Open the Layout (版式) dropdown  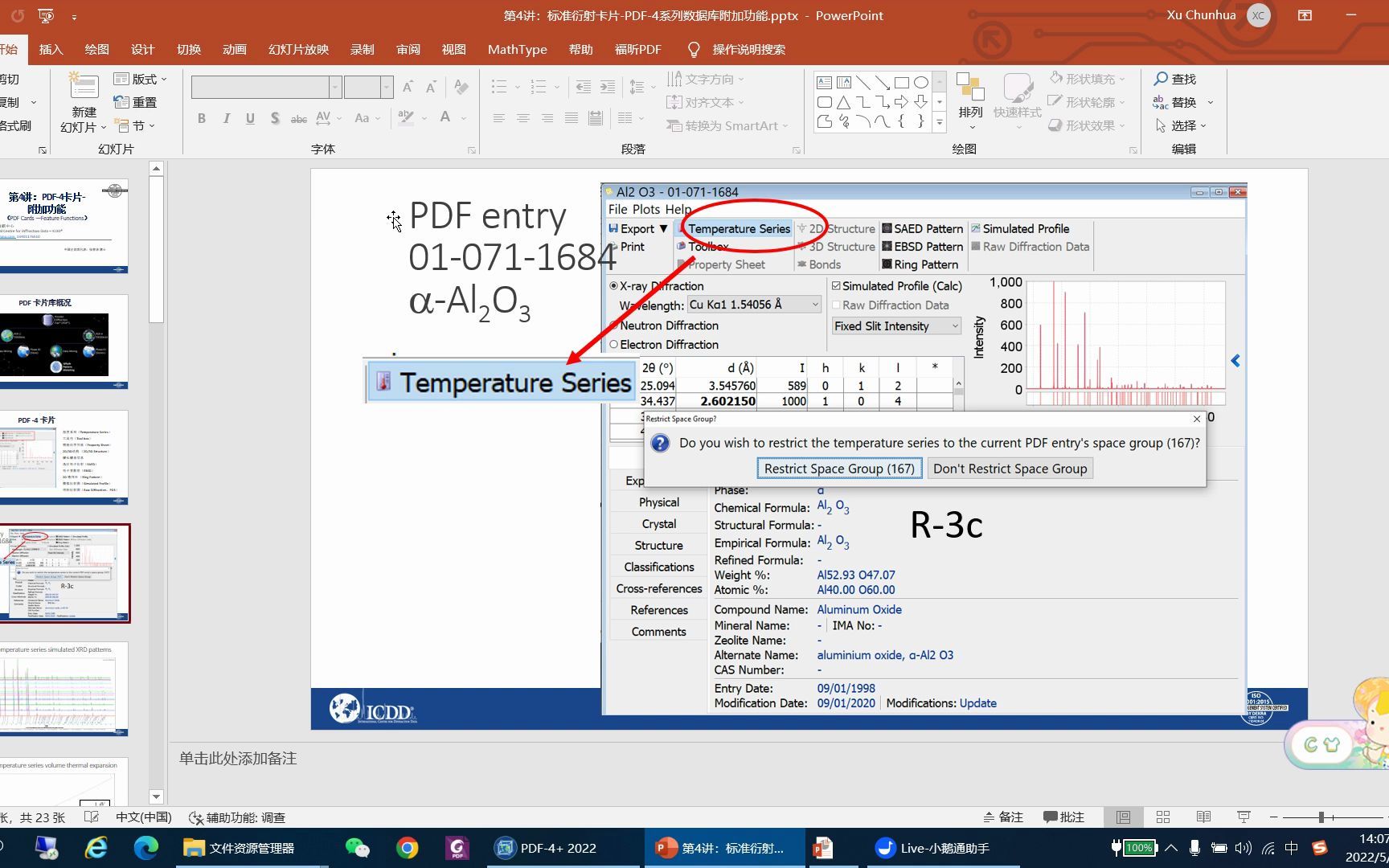[x=141, y=79]
